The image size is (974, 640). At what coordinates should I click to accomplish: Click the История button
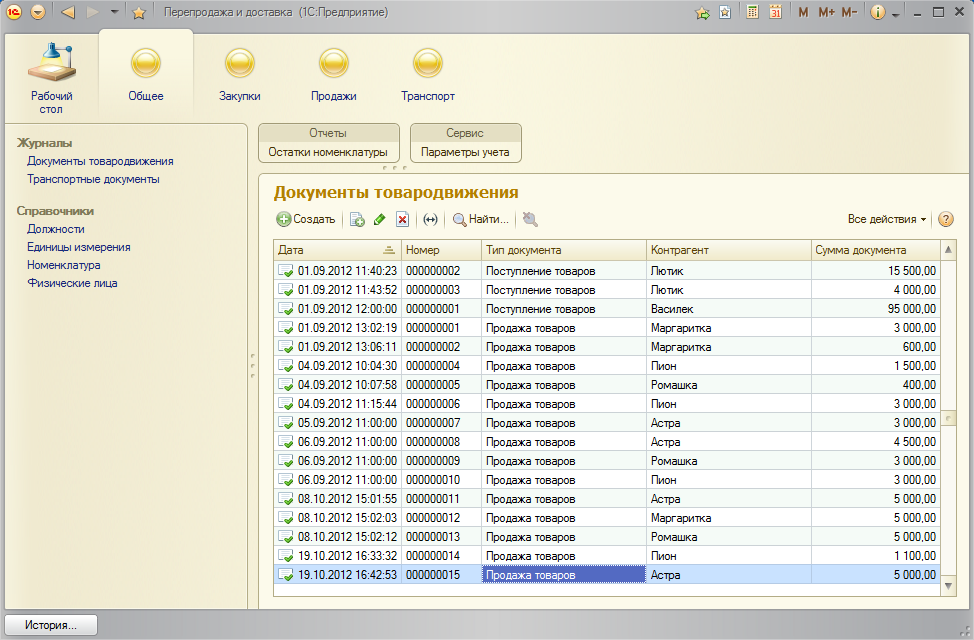coord(51,625)
